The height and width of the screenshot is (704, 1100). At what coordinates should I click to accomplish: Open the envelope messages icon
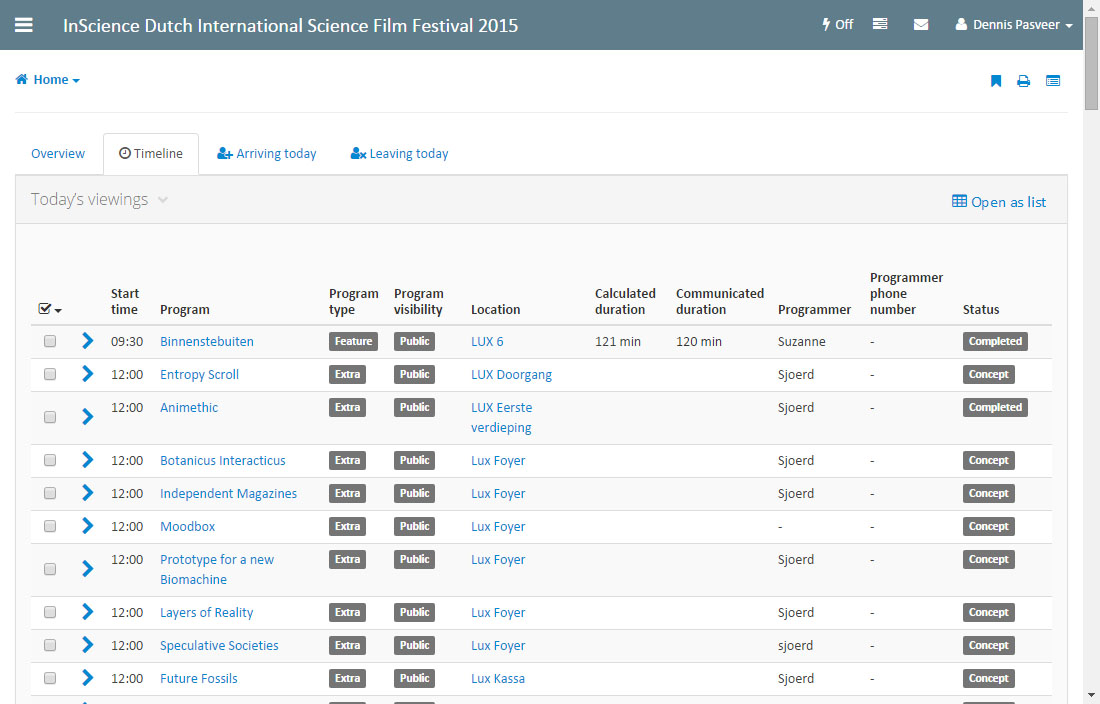[x=921, y=25]
